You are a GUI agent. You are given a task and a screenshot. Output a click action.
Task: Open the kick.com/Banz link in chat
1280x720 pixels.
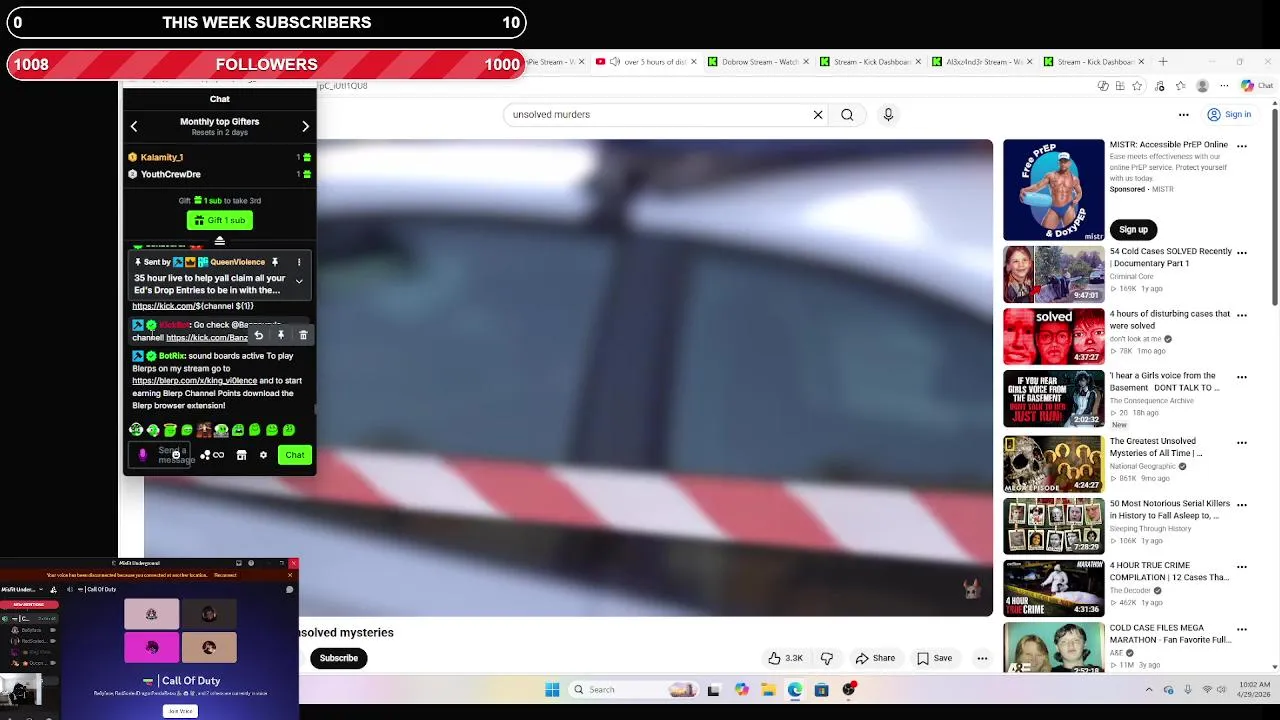(x=207, y=338)
